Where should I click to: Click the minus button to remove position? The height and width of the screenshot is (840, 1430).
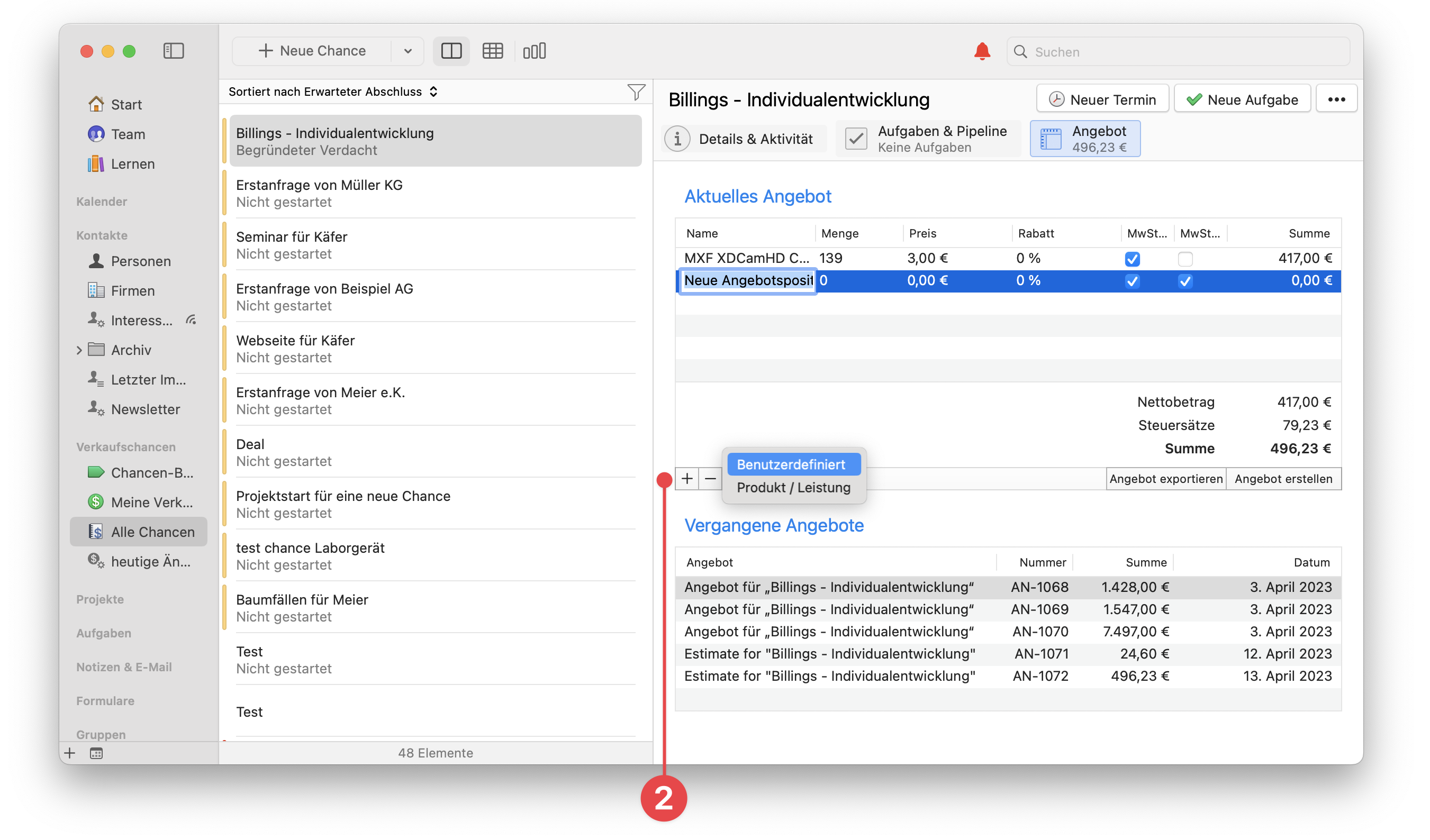pos(710,479)
